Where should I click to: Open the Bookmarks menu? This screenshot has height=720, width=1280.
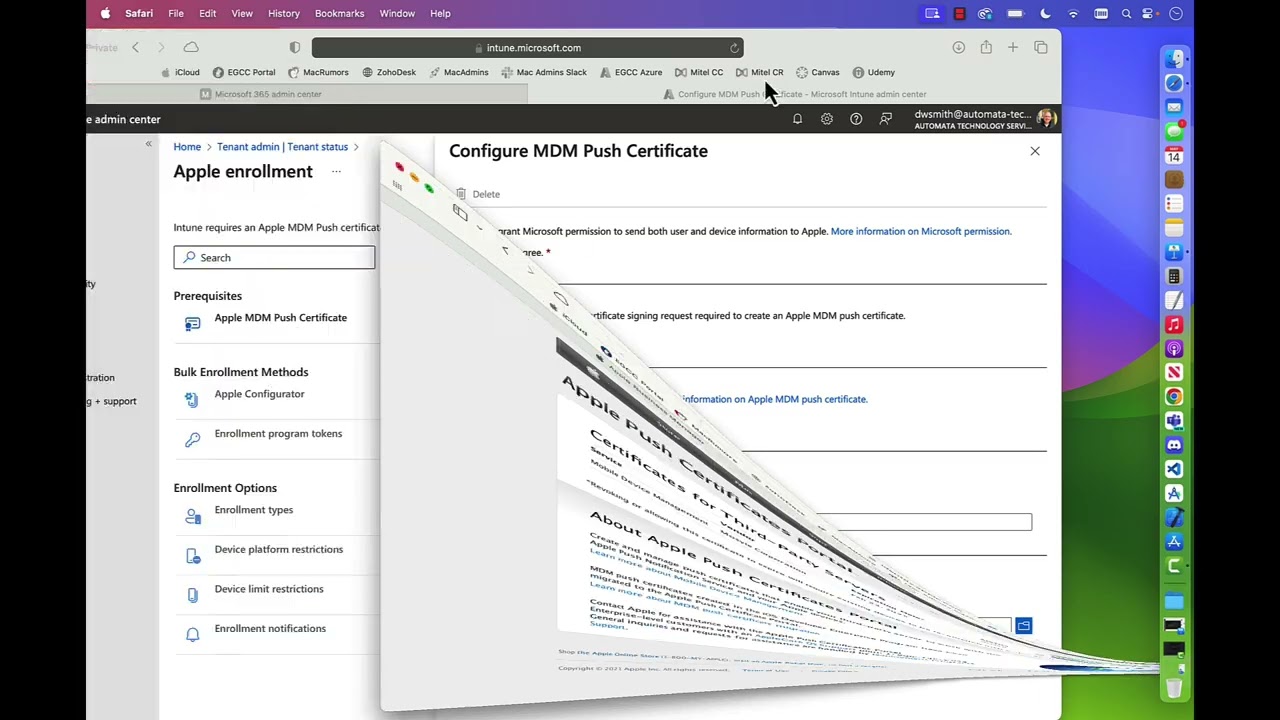click(x=339, y=13)
